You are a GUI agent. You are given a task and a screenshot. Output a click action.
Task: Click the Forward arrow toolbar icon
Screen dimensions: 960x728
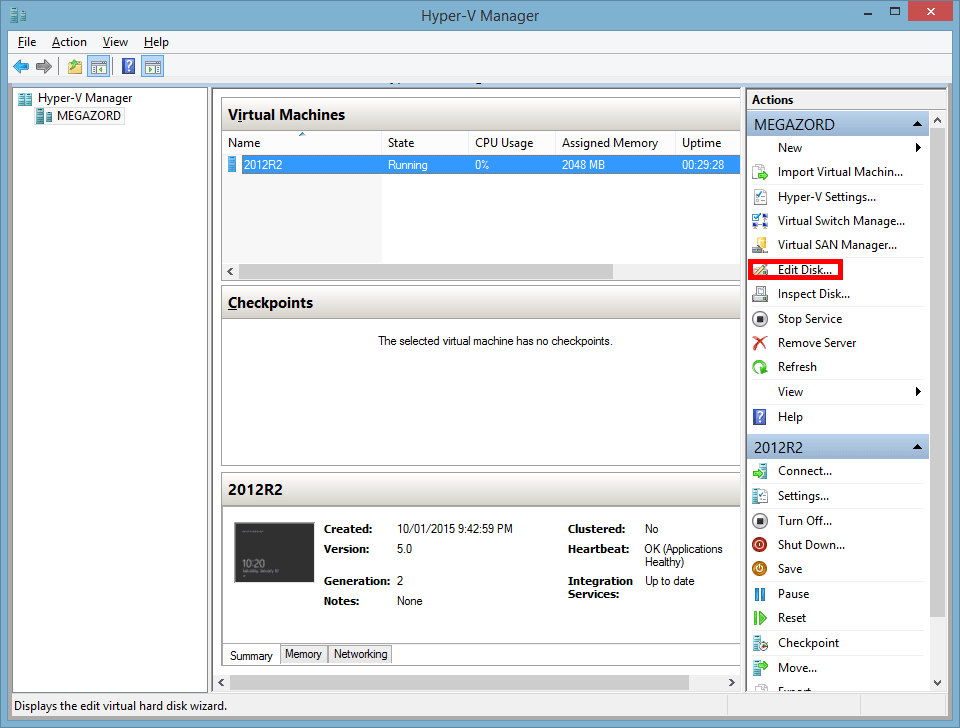tap(43, 66)
